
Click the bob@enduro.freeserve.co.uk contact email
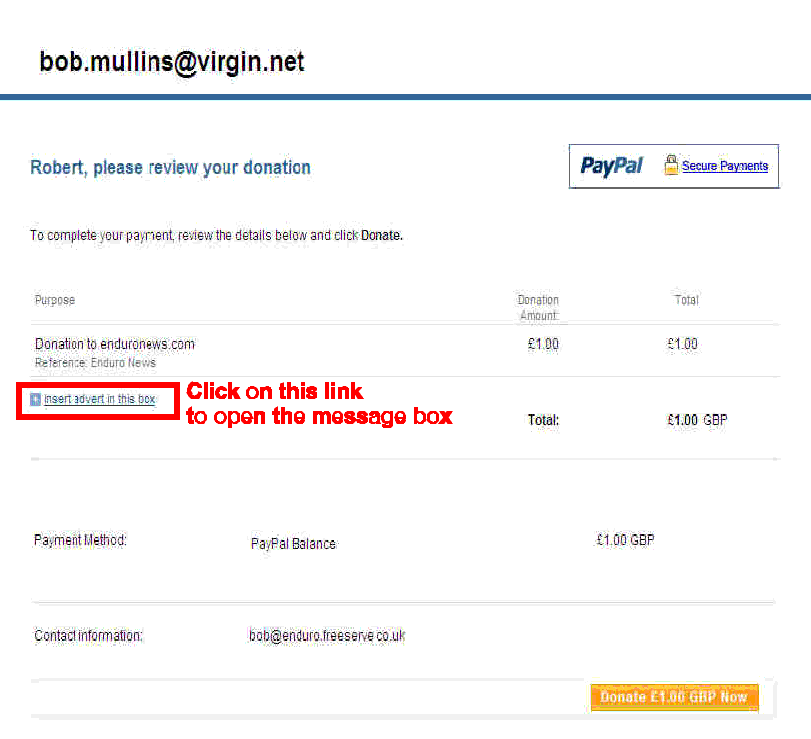coord(327,635)
